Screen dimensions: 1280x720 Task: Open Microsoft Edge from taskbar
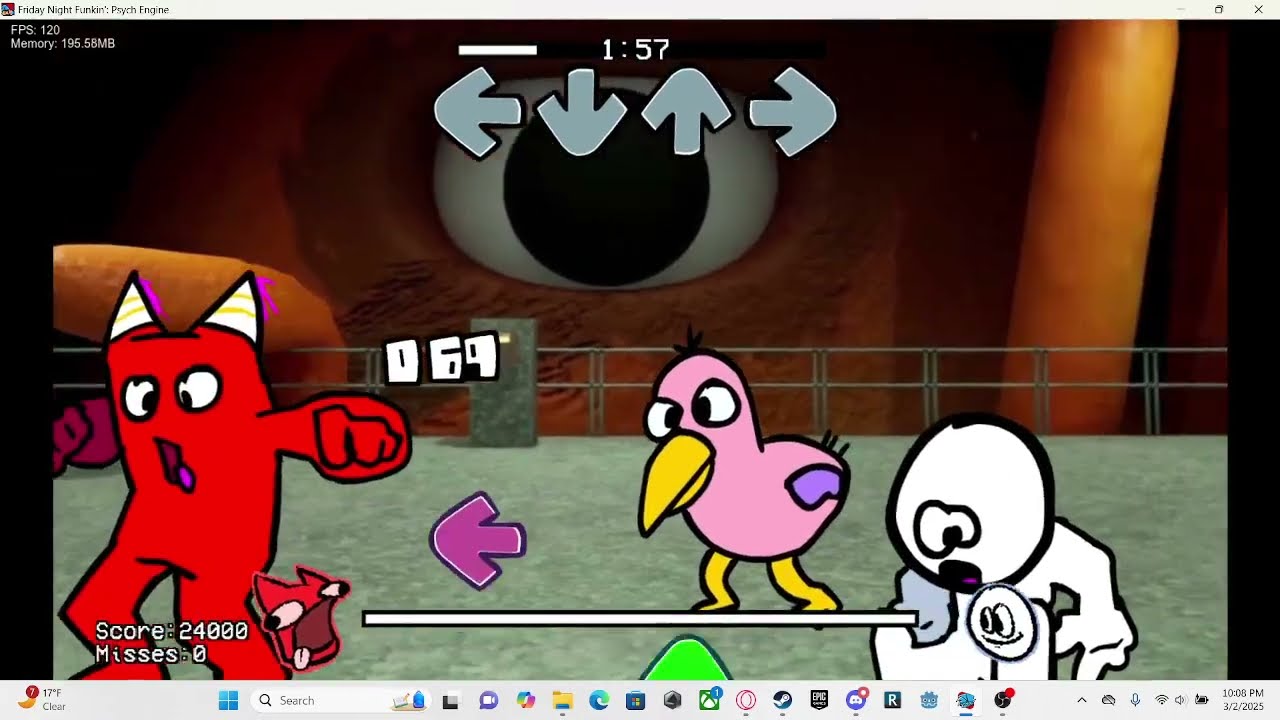point(599,700)
